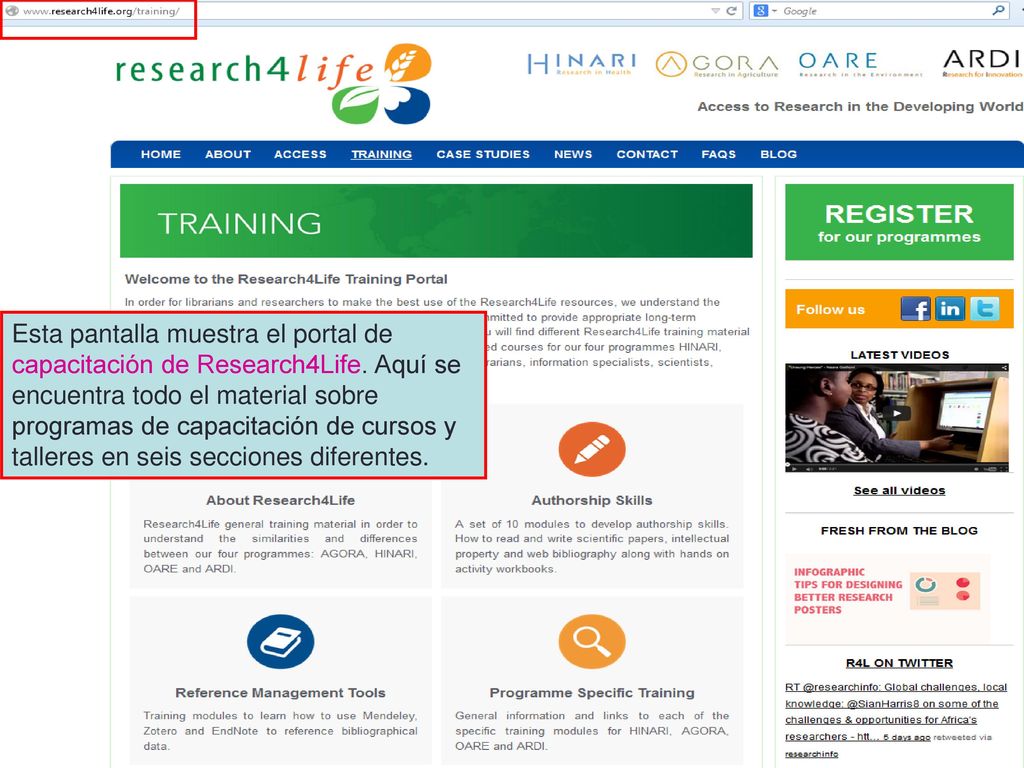Open the FAQS menu item
This screenshot has width=1024, height=768.
718,154
